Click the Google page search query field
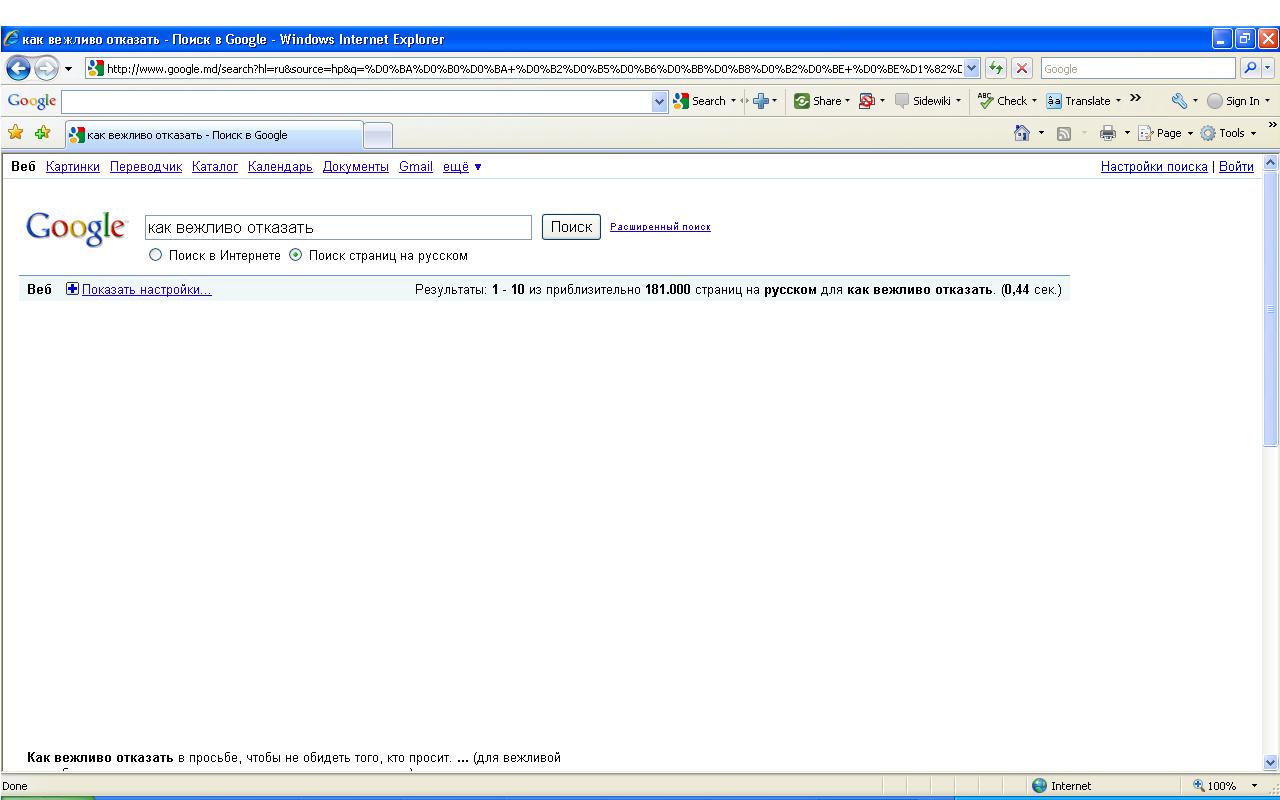Screen dimensions: 1280x800 point(338,227)
